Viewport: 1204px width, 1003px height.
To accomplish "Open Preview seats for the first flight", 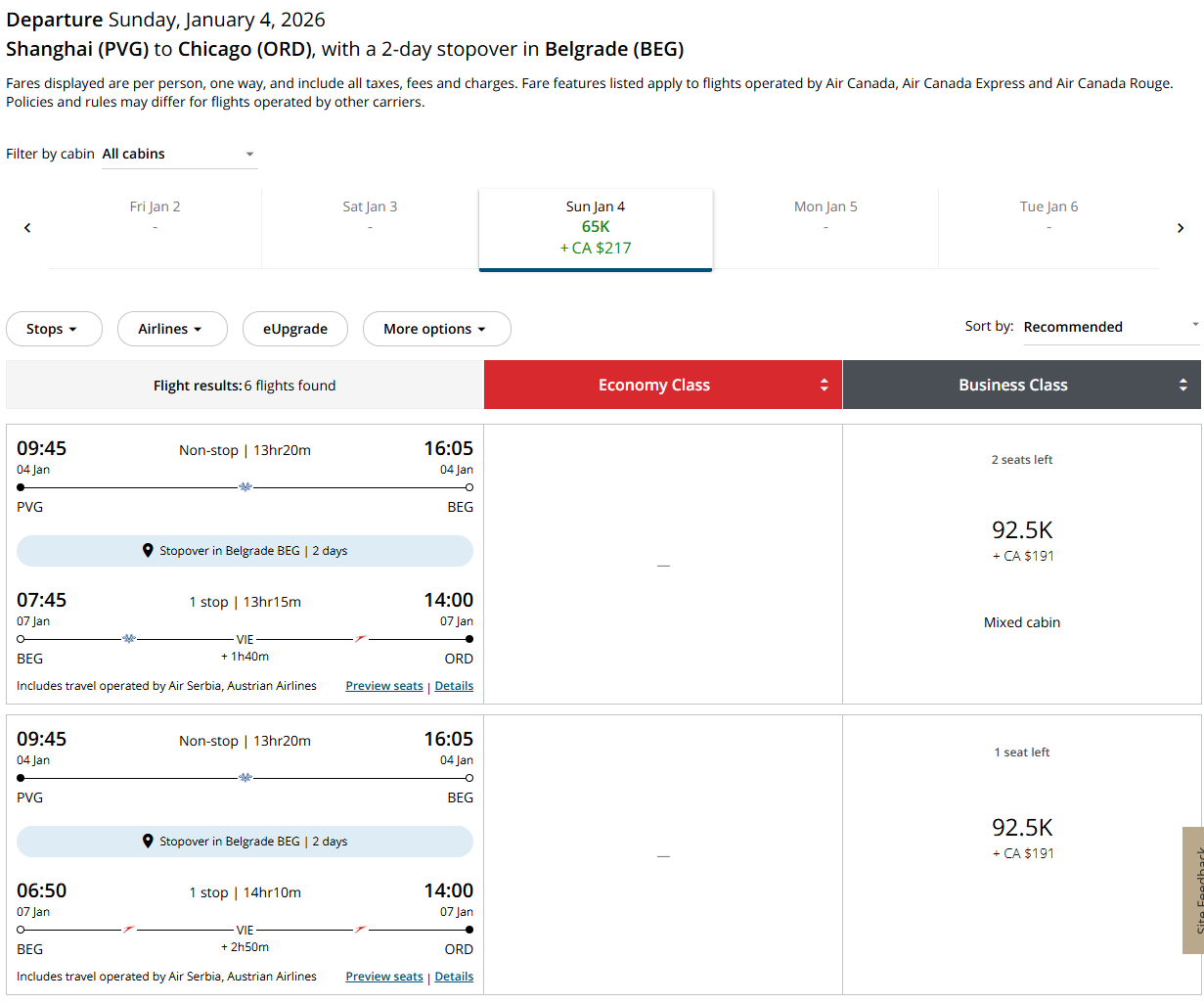I will tap(384, 686).
